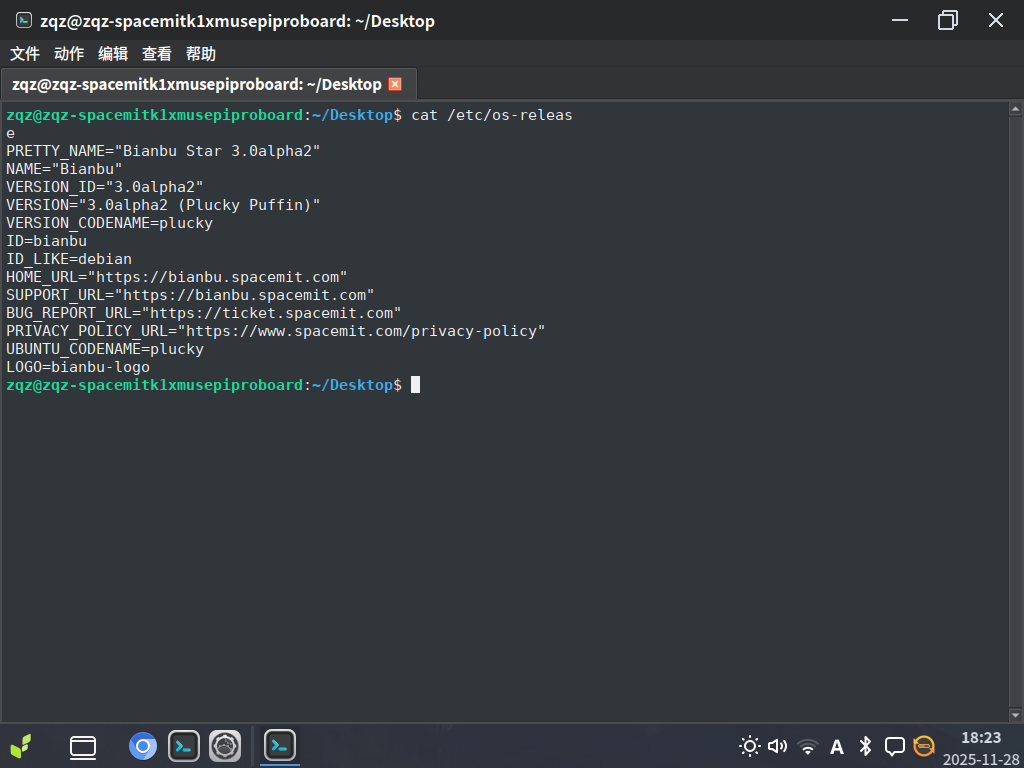
Task: Click the terminal icon in title bar
Action: (24, 20)
